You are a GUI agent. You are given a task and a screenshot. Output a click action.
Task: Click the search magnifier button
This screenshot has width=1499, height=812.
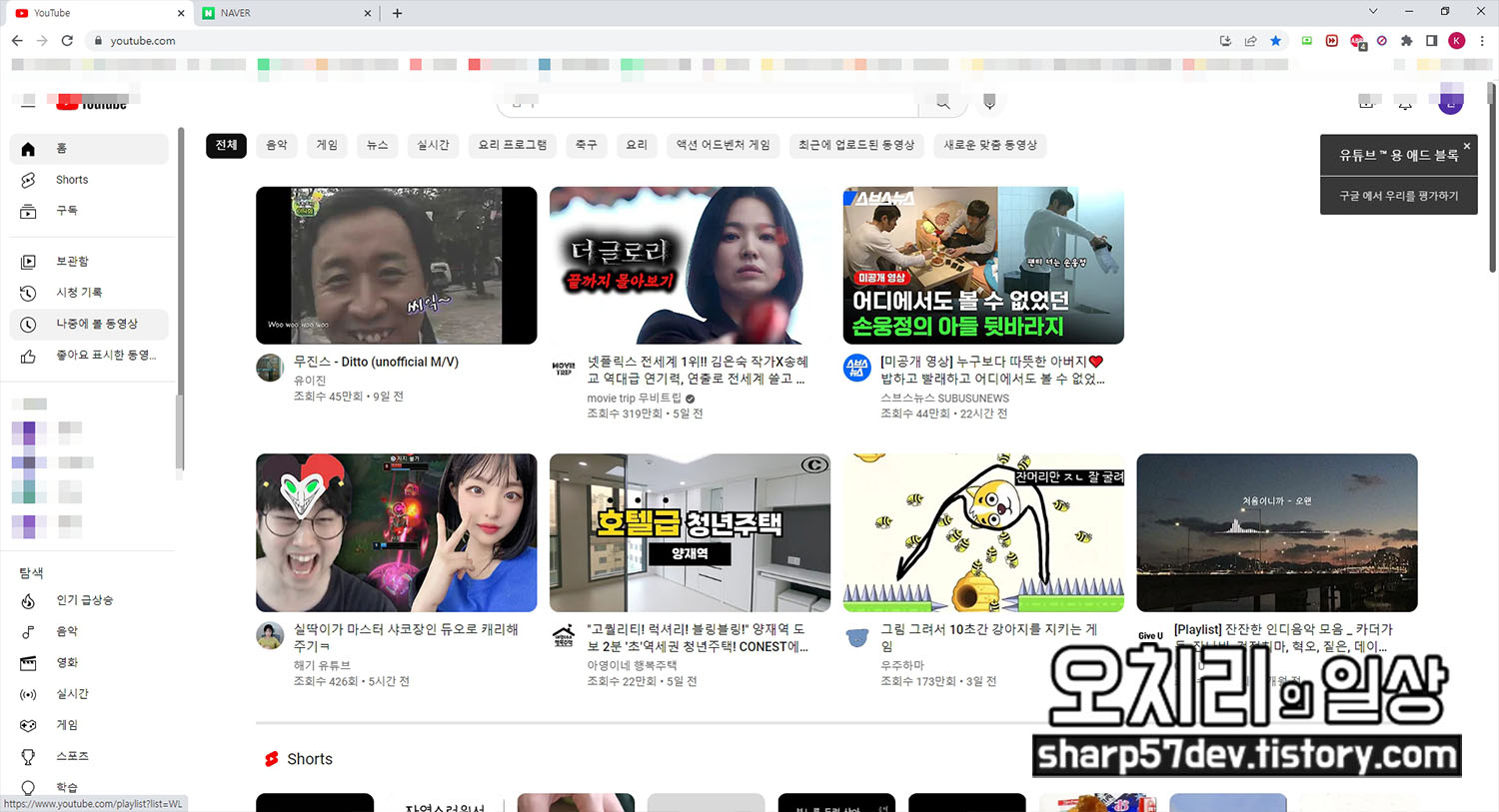coord(942,102)
